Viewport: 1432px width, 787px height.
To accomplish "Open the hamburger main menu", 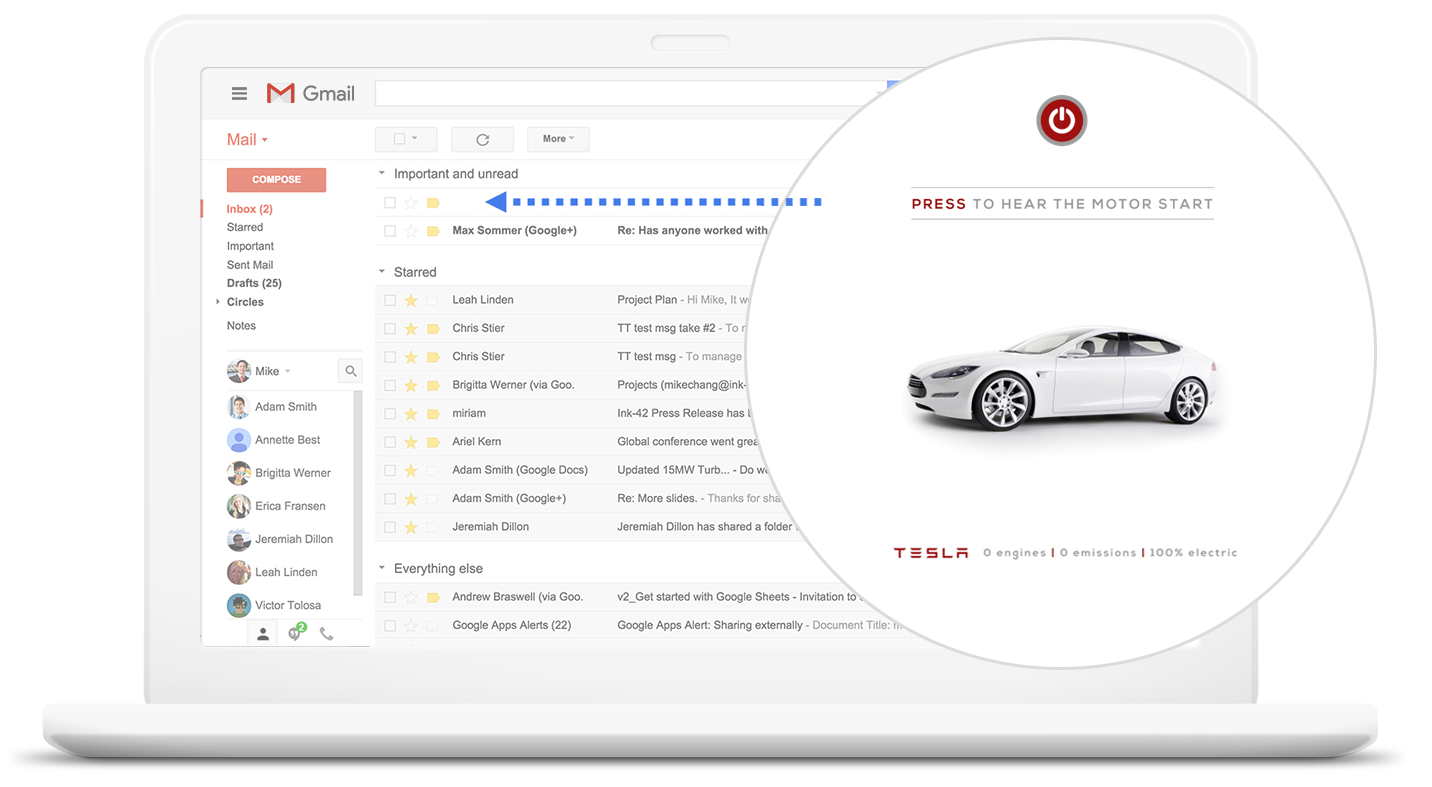I will (x=239, y=94).
